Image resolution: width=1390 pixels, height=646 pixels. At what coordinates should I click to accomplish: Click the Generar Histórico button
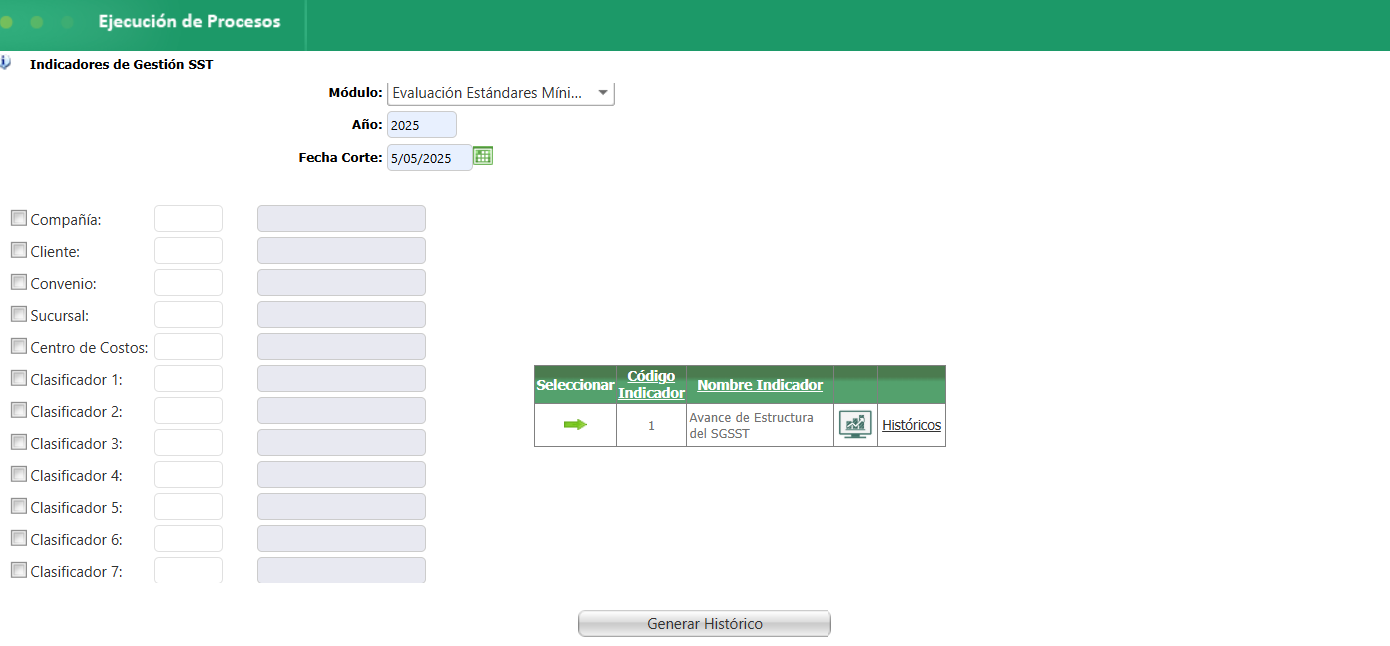(x=704, y=623)
